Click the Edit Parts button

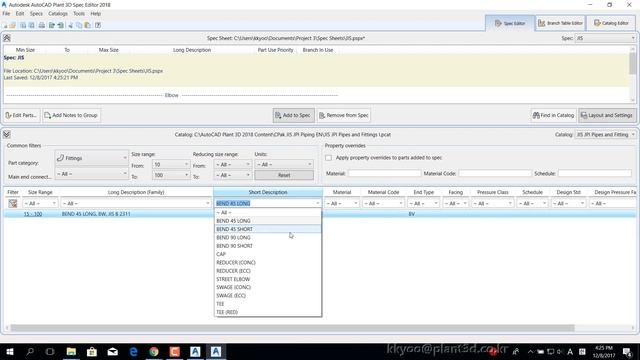pyautogui.click(x=21, y=116)
